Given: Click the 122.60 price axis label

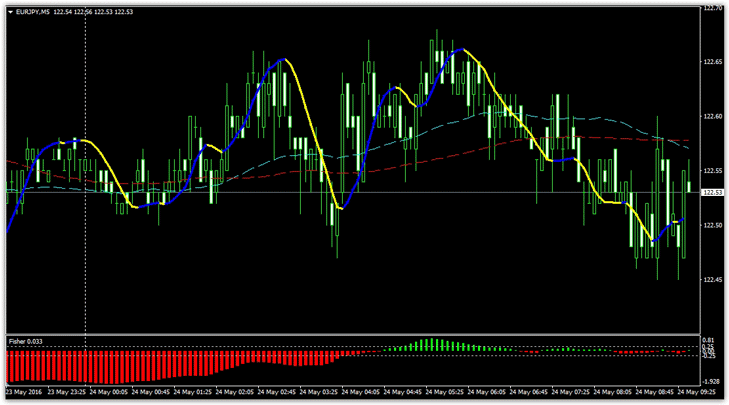Looking at the screenshot, I should [710, 116].
